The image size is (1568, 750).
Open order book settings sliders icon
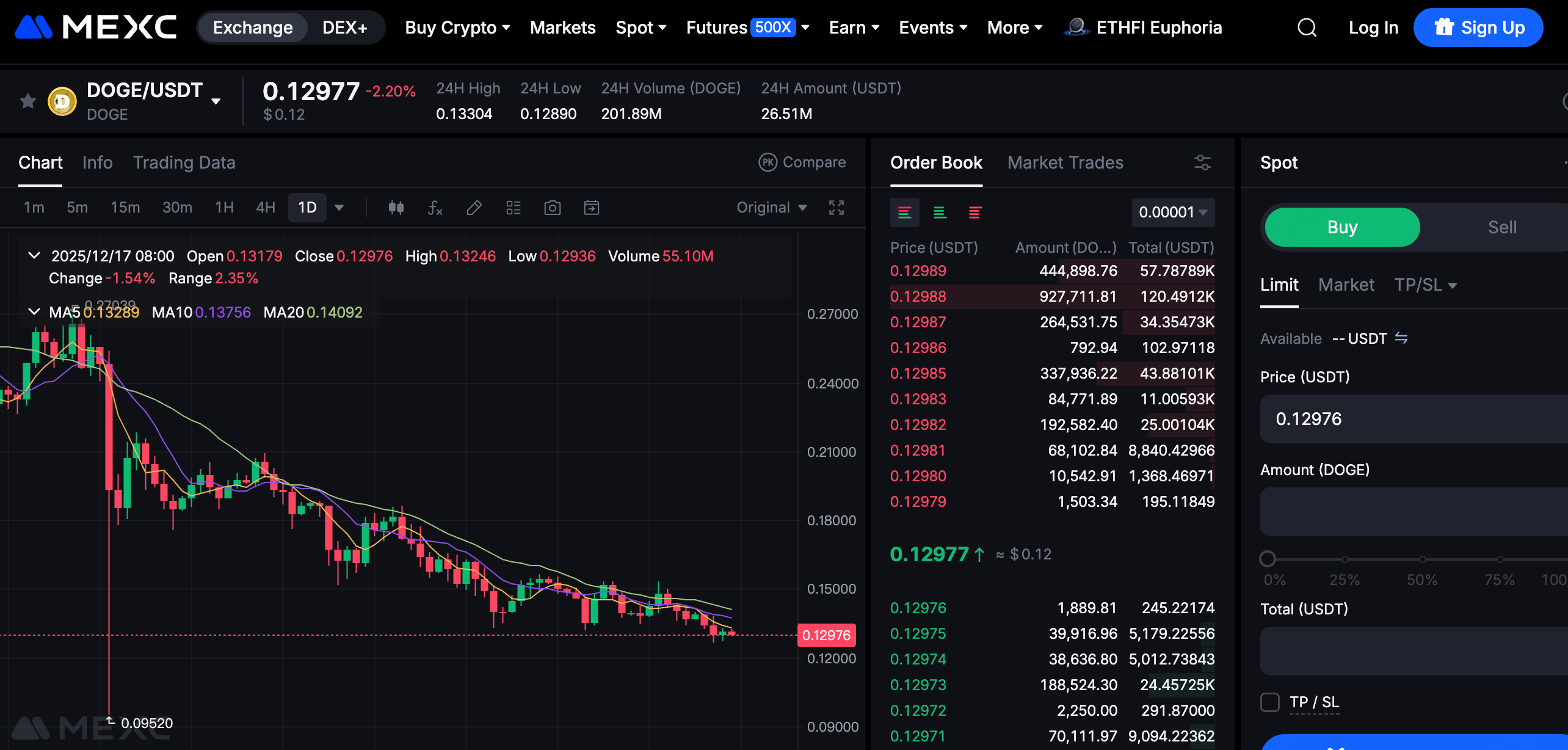(1202, 162)
